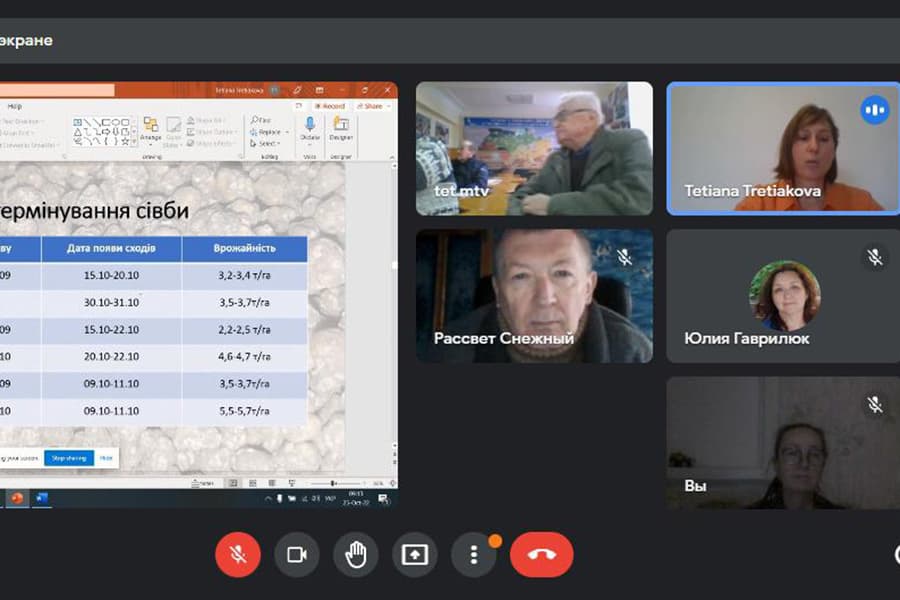Select the cell 4,6-4,7 т/га
Screen dimensions: 900x600
tap(245, 357)
